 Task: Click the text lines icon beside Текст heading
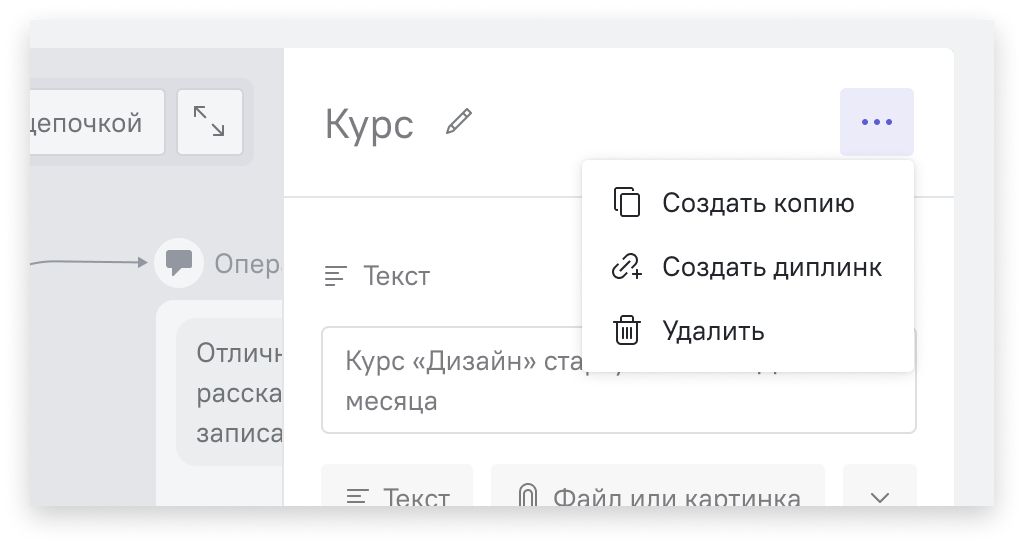point(336,276)
